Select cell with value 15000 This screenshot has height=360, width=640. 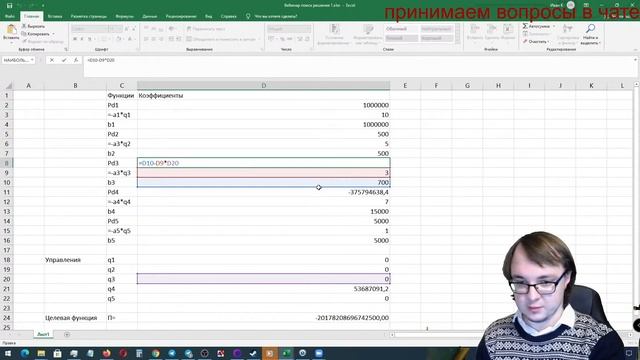tap(264, 211)
